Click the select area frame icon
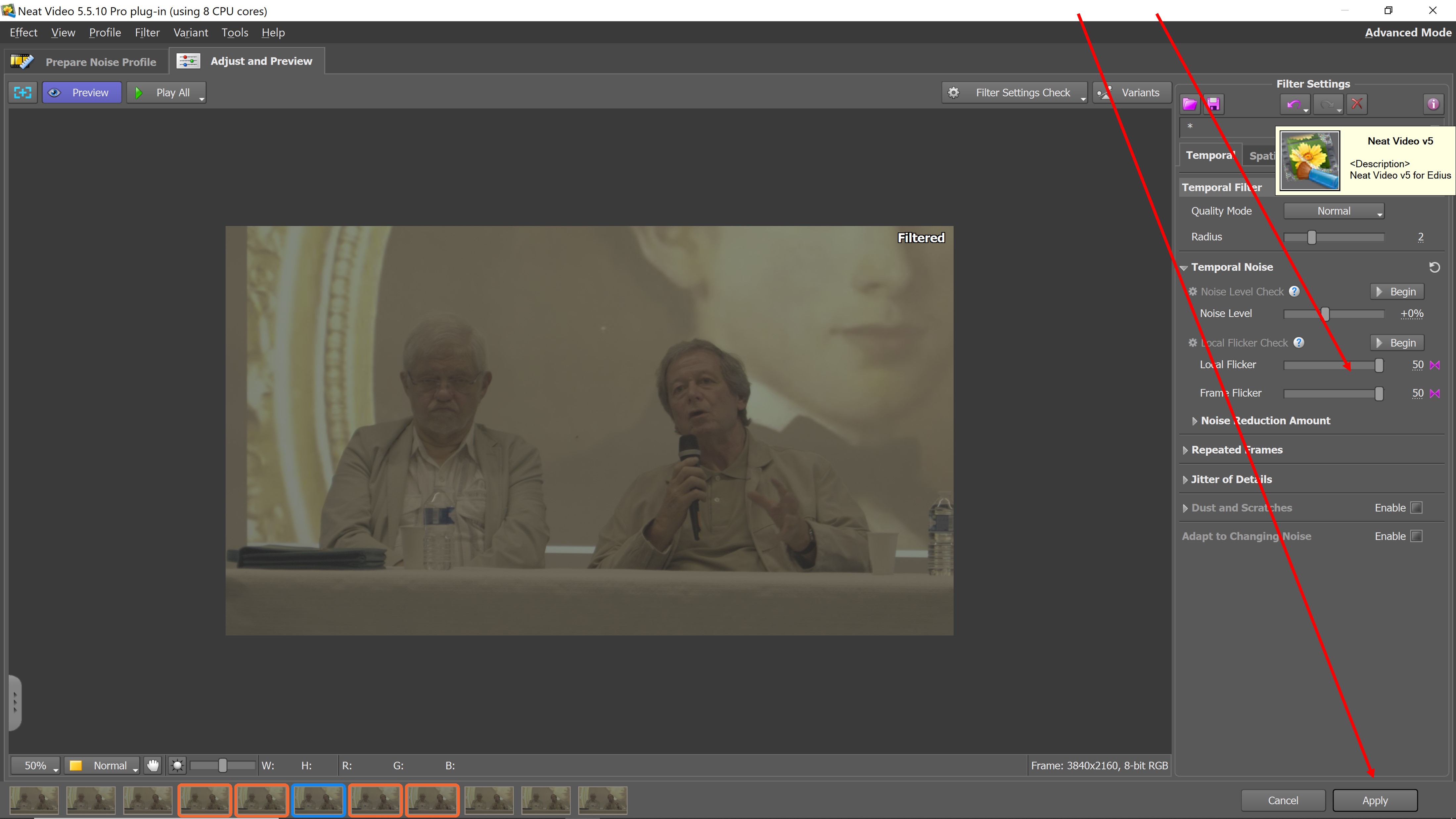1456x819 pixels. tap(23, 93)
